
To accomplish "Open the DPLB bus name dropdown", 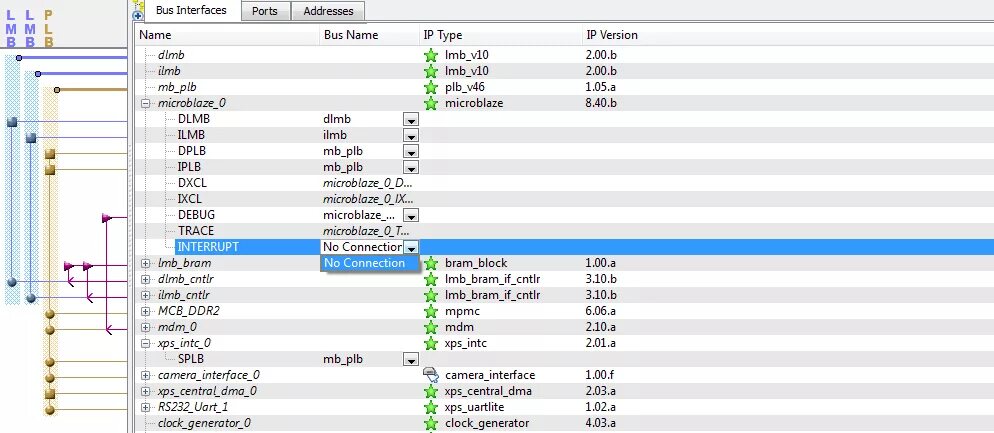I will [x=411, y=152].
